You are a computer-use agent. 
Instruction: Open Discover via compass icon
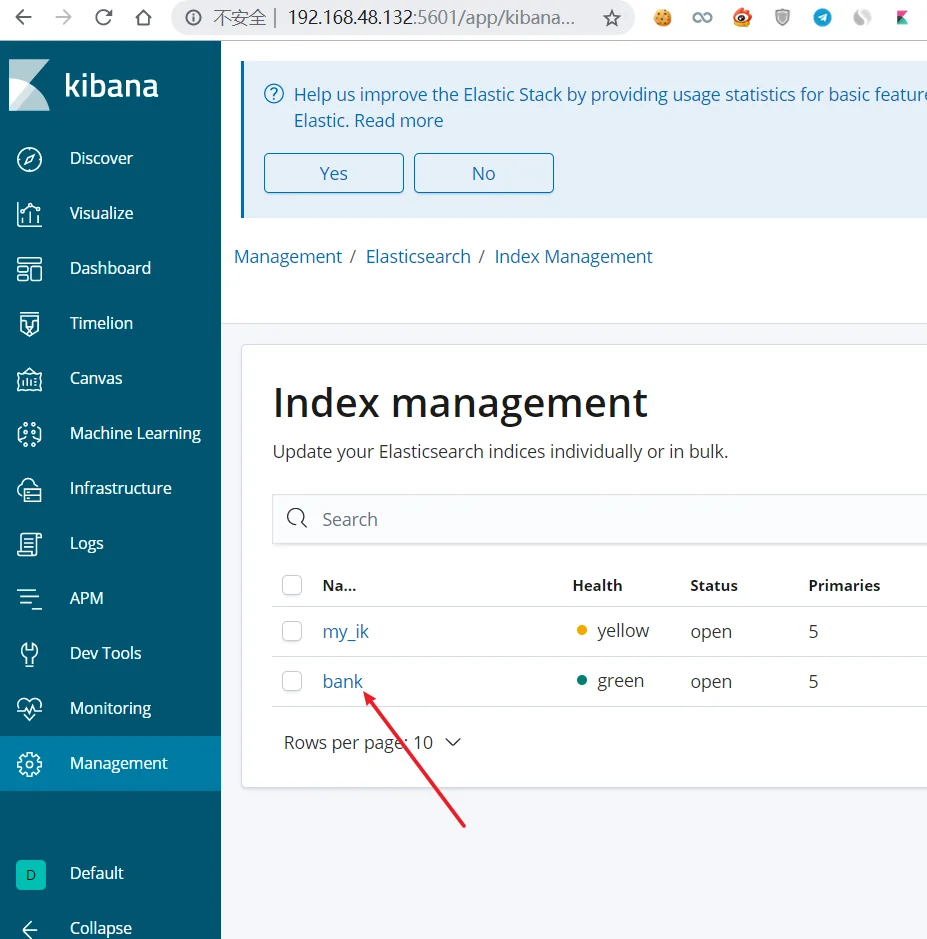[x=29, y=159]
